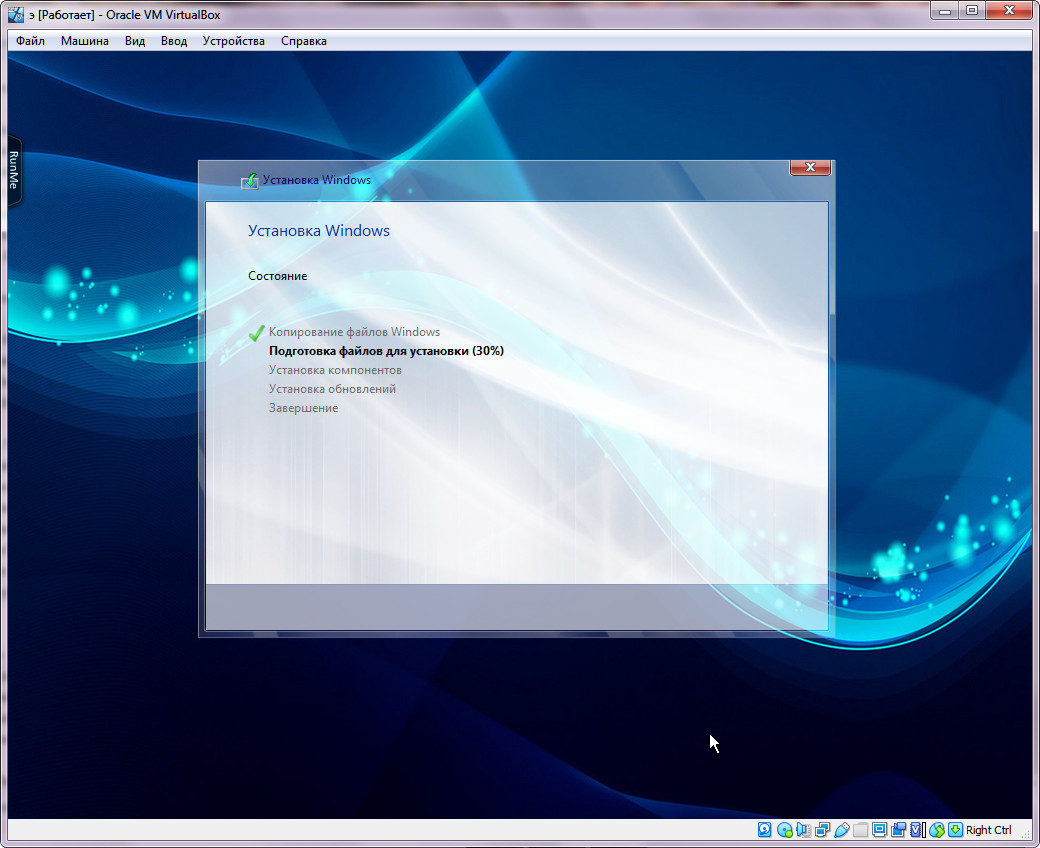
Task: Open the Машина menu
Action: (84, 41)
